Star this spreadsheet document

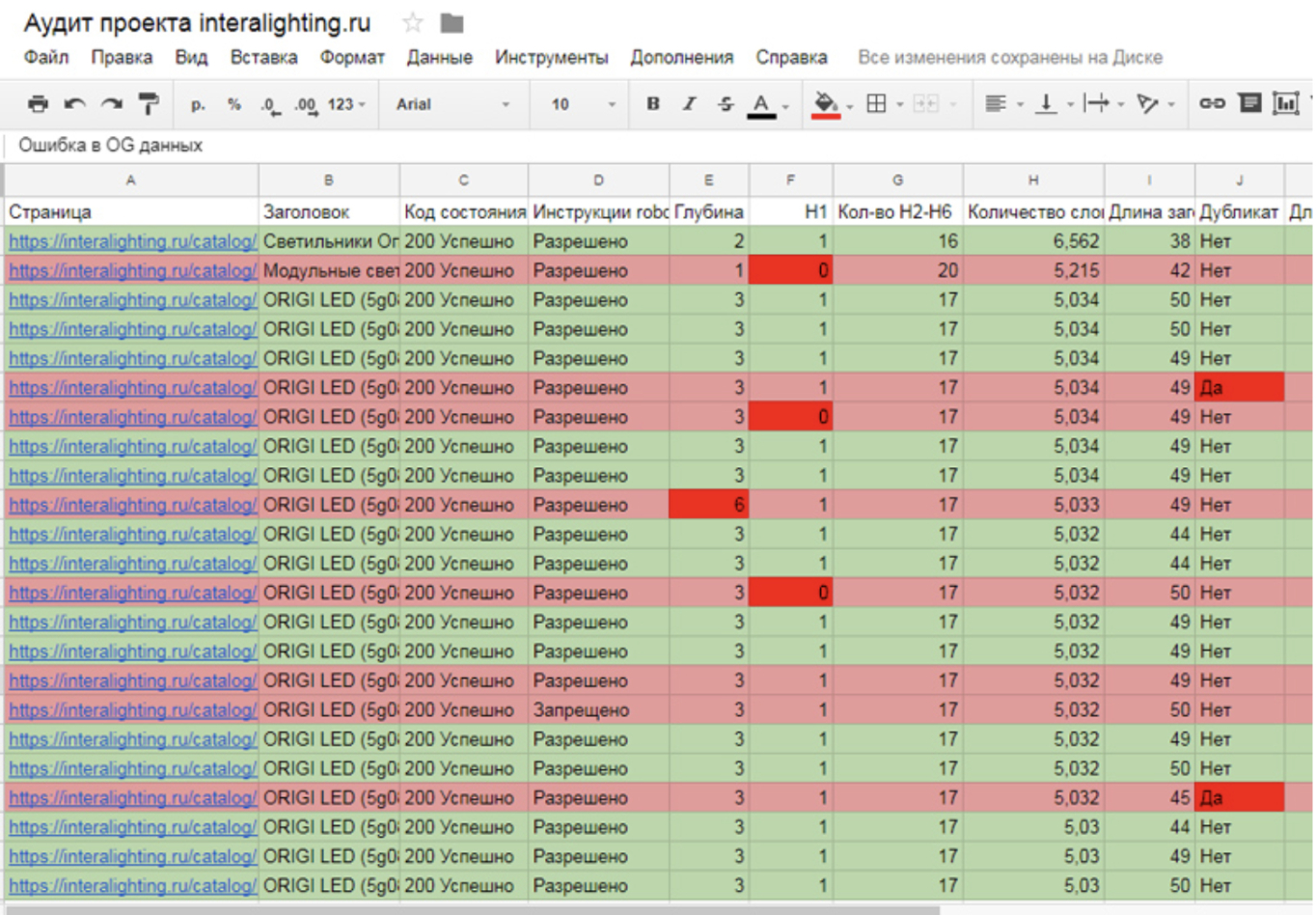pyautogui.click(x=413, y=23)
